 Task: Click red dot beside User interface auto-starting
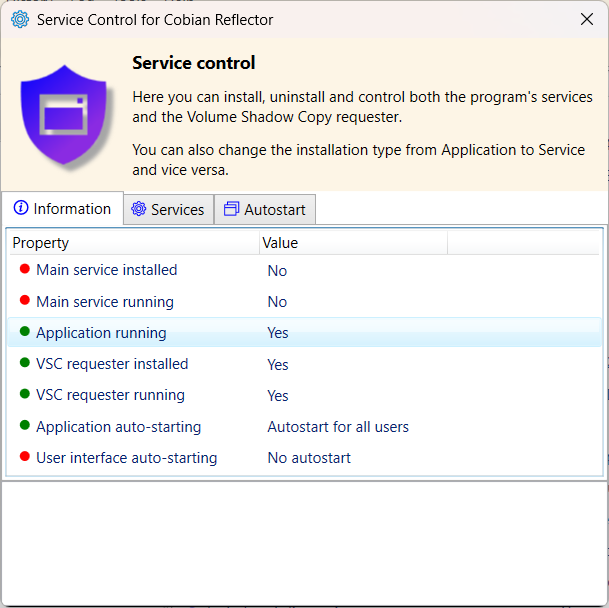(x=25, y=457)
